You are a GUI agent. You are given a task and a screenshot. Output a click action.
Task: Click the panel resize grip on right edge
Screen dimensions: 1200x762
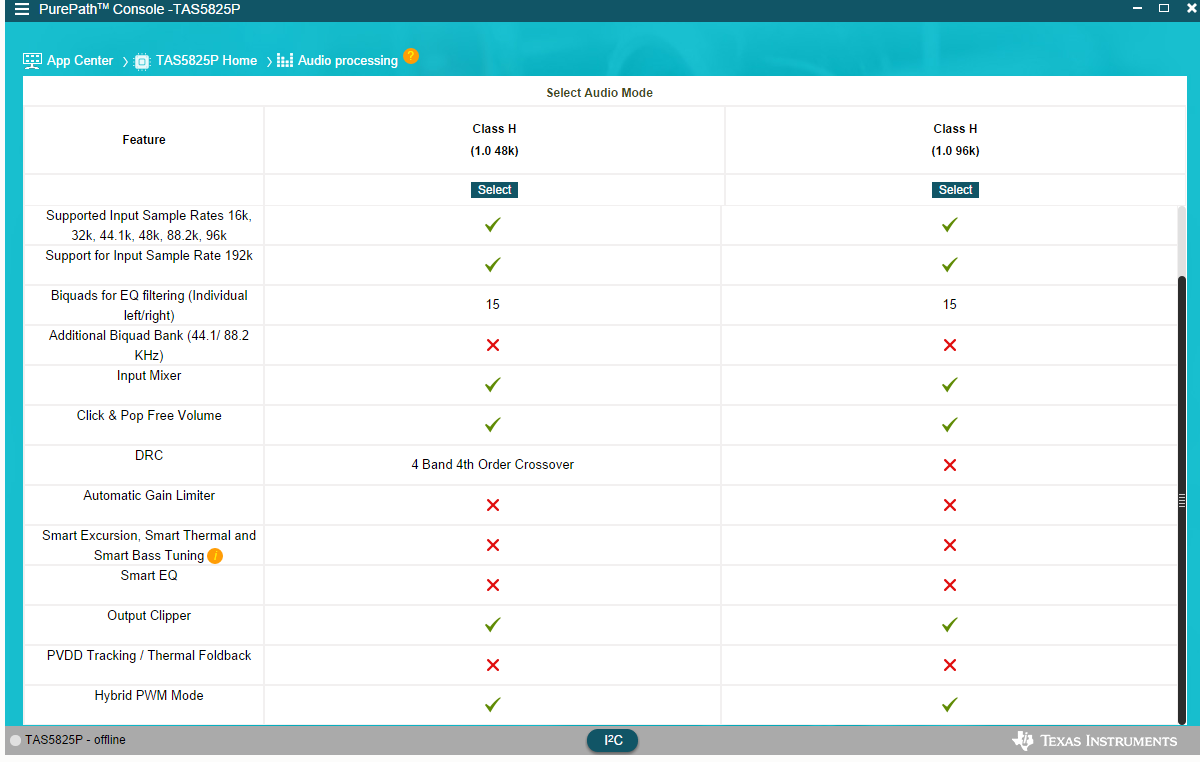coord(1181,501)
